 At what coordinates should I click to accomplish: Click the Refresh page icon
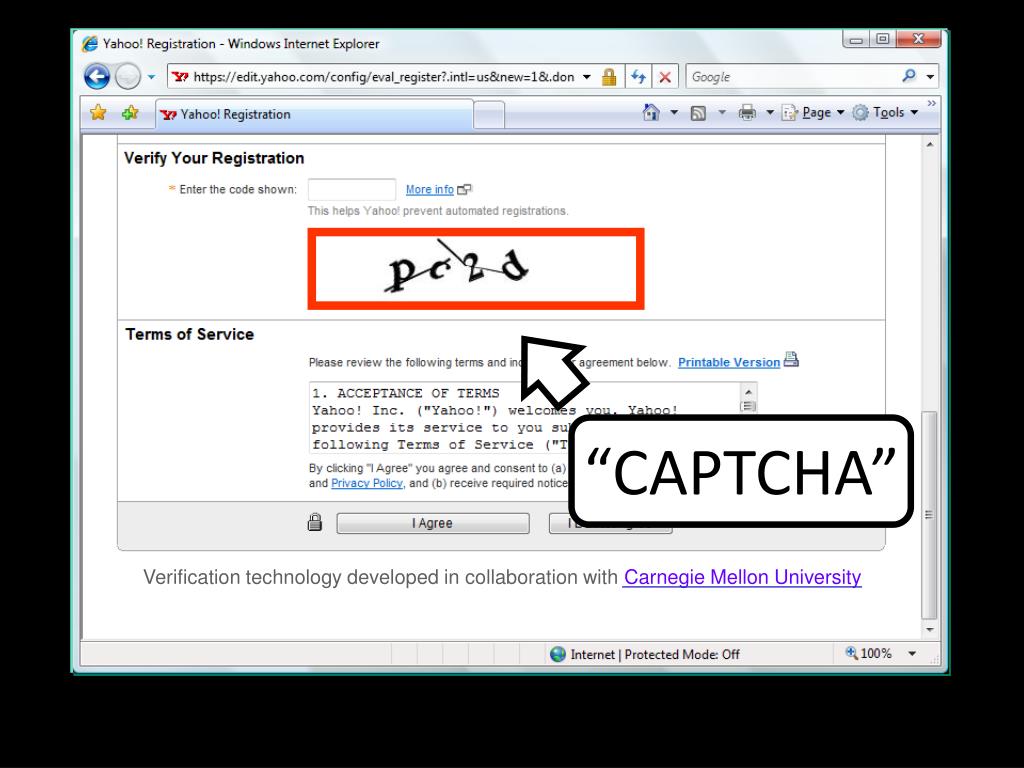tap(639, 77)
